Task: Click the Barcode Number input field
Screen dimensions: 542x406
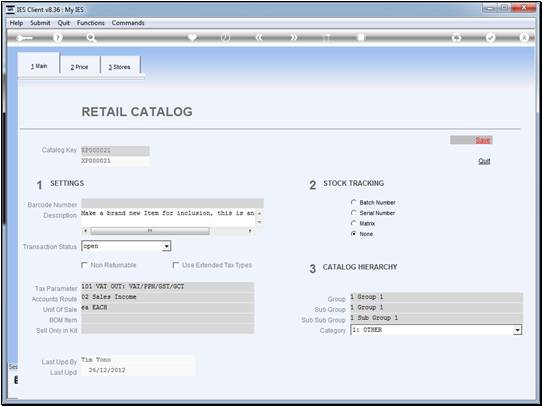Action: [x=172, y=204]
